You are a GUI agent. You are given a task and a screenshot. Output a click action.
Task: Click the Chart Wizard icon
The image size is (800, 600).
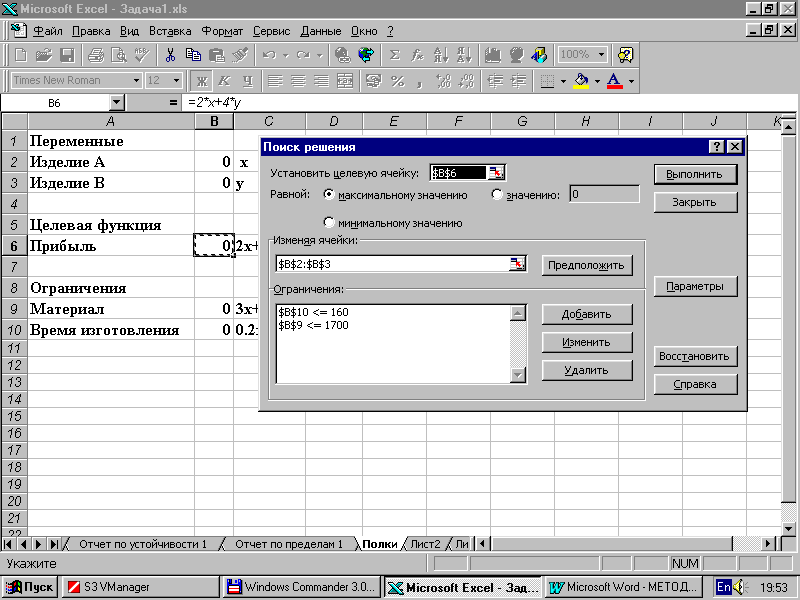pos(493,55)
